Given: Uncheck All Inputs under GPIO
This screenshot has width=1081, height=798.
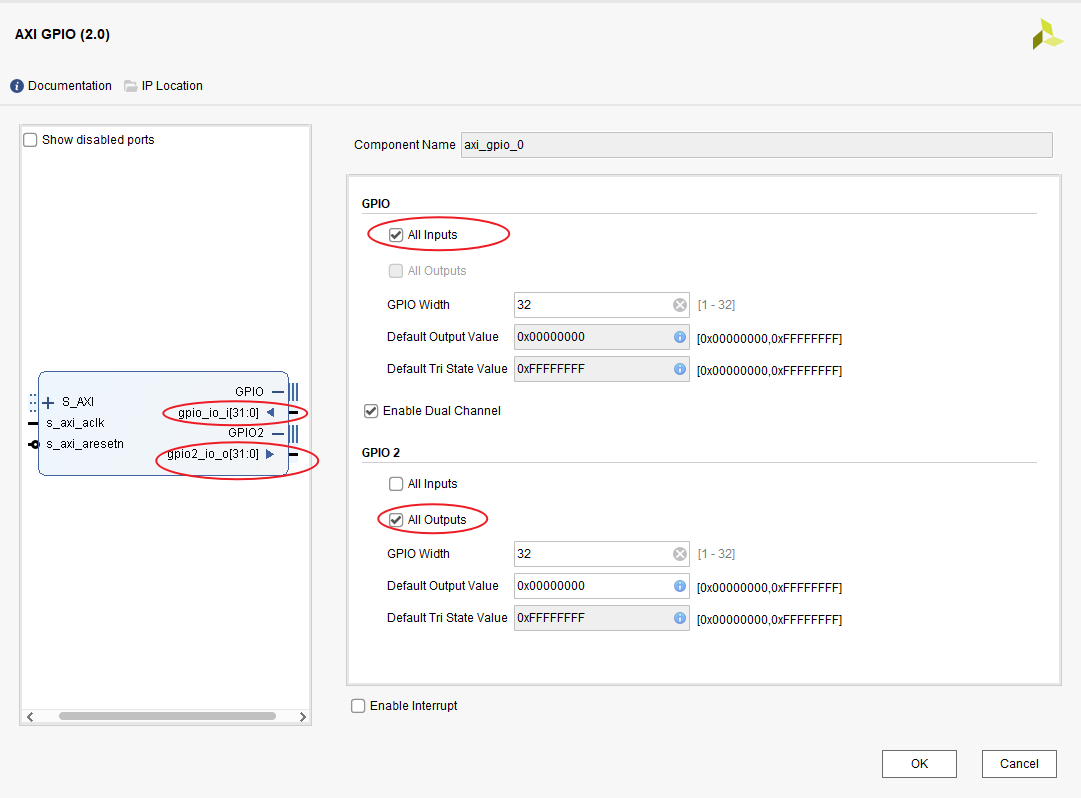Looking at the screenshot, I should [x=396, y=235].
